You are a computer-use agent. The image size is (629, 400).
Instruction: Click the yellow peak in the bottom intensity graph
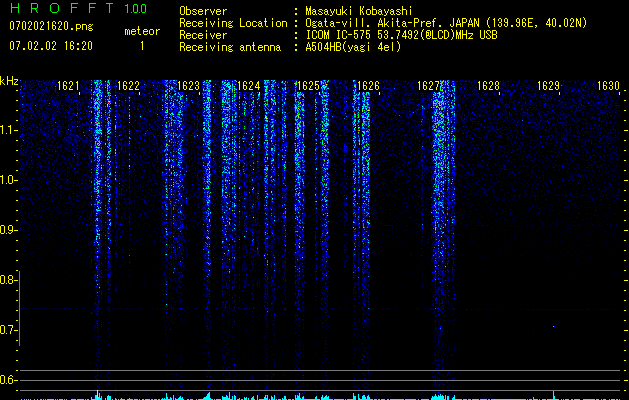point(97,394)
